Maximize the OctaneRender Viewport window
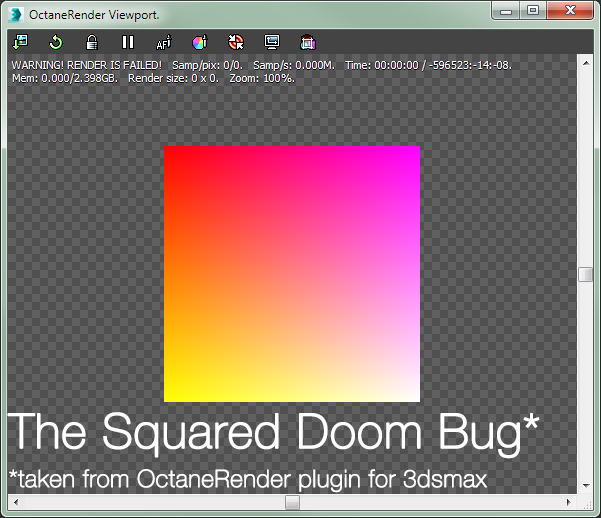Screen dimensions: 601x518 534,11
